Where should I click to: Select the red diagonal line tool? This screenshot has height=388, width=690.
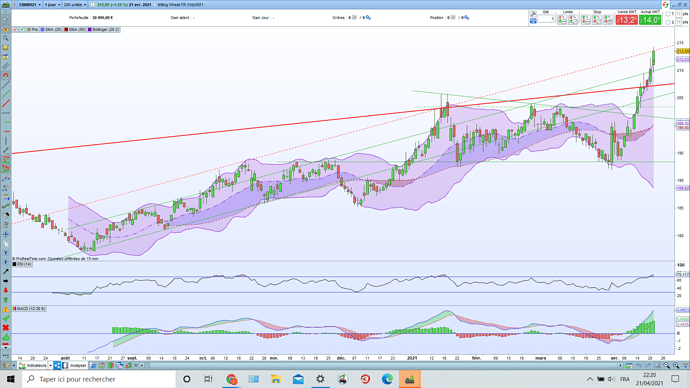pyautogui.click(x=6, y=103)
